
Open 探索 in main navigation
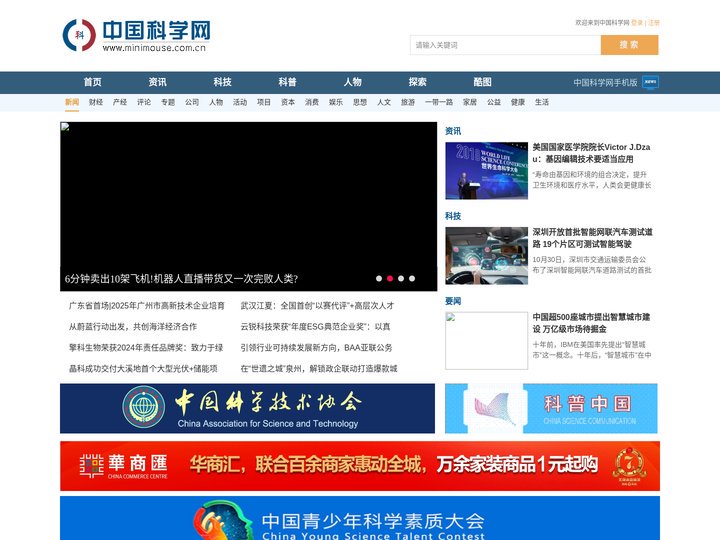click(417, 82)
